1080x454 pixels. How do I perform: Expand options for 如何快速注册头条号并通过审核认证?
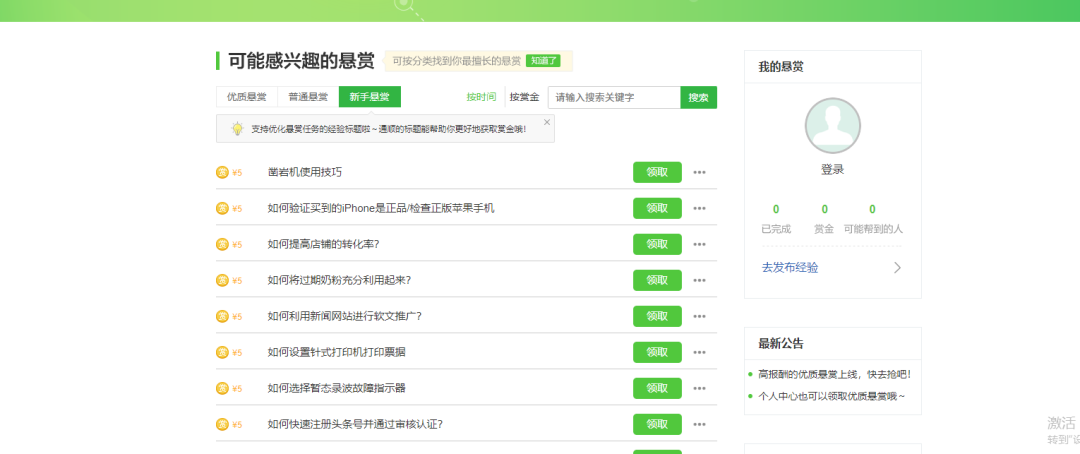(x=700, y=424)
